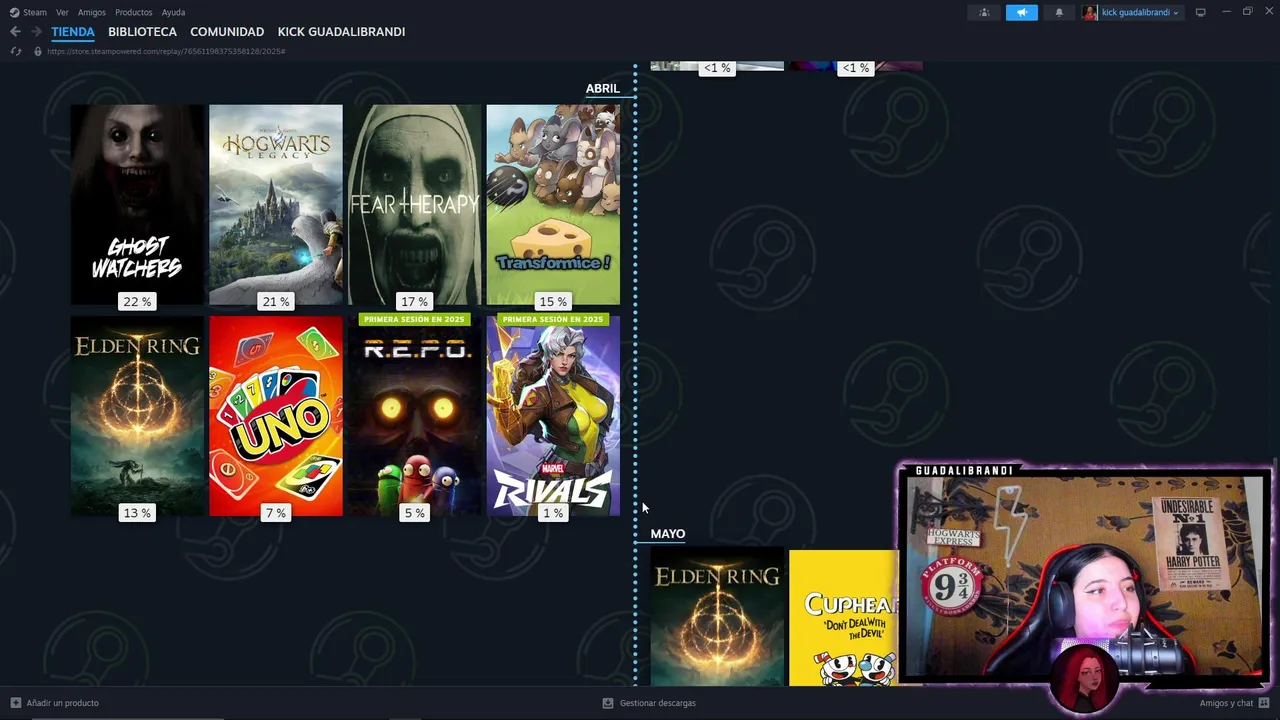The image size is (1280, 720).
Task: Click the 21 % playtime badge
Action: (276, 302)
